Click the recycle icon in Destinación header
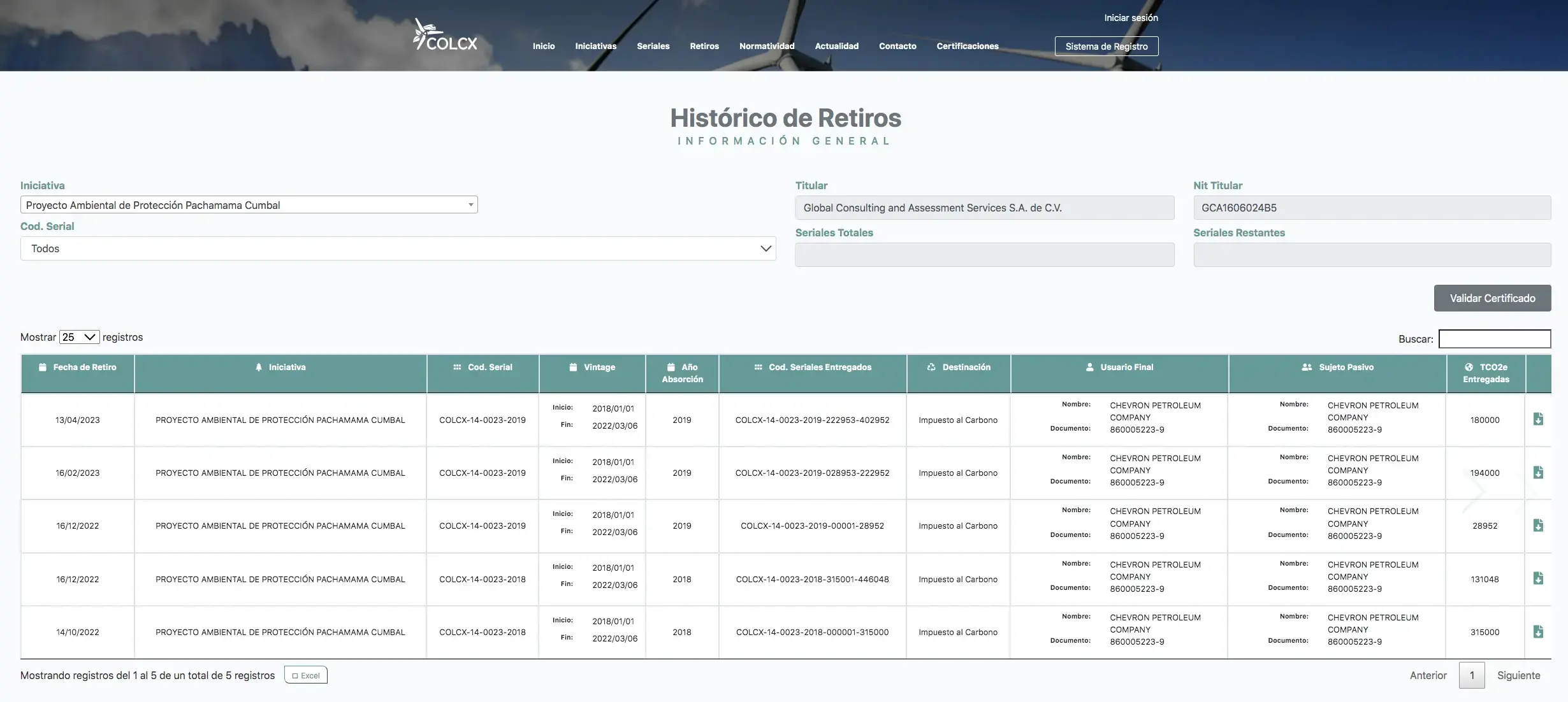 pyautogui.click(x=931, y=367)
